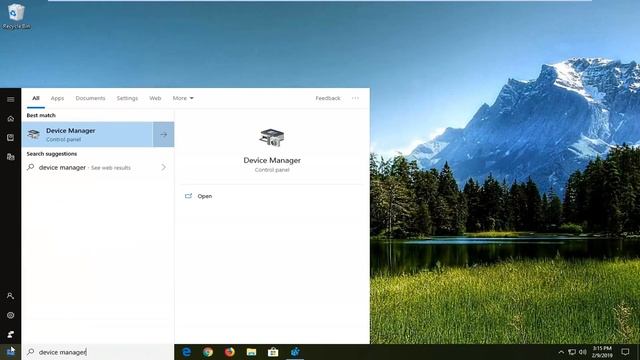The height and width of the screenshot is (360, 640).
Task: Open the user account icon in sidebar
Action: [11, 296]
